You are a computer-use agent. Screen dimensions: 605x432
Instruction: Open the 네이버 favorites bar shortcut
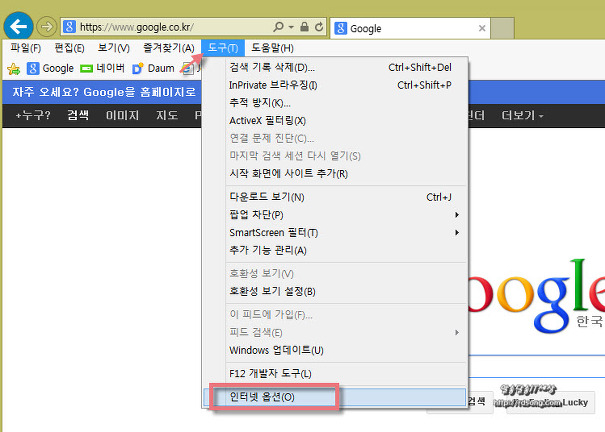(x=103, y=69)
